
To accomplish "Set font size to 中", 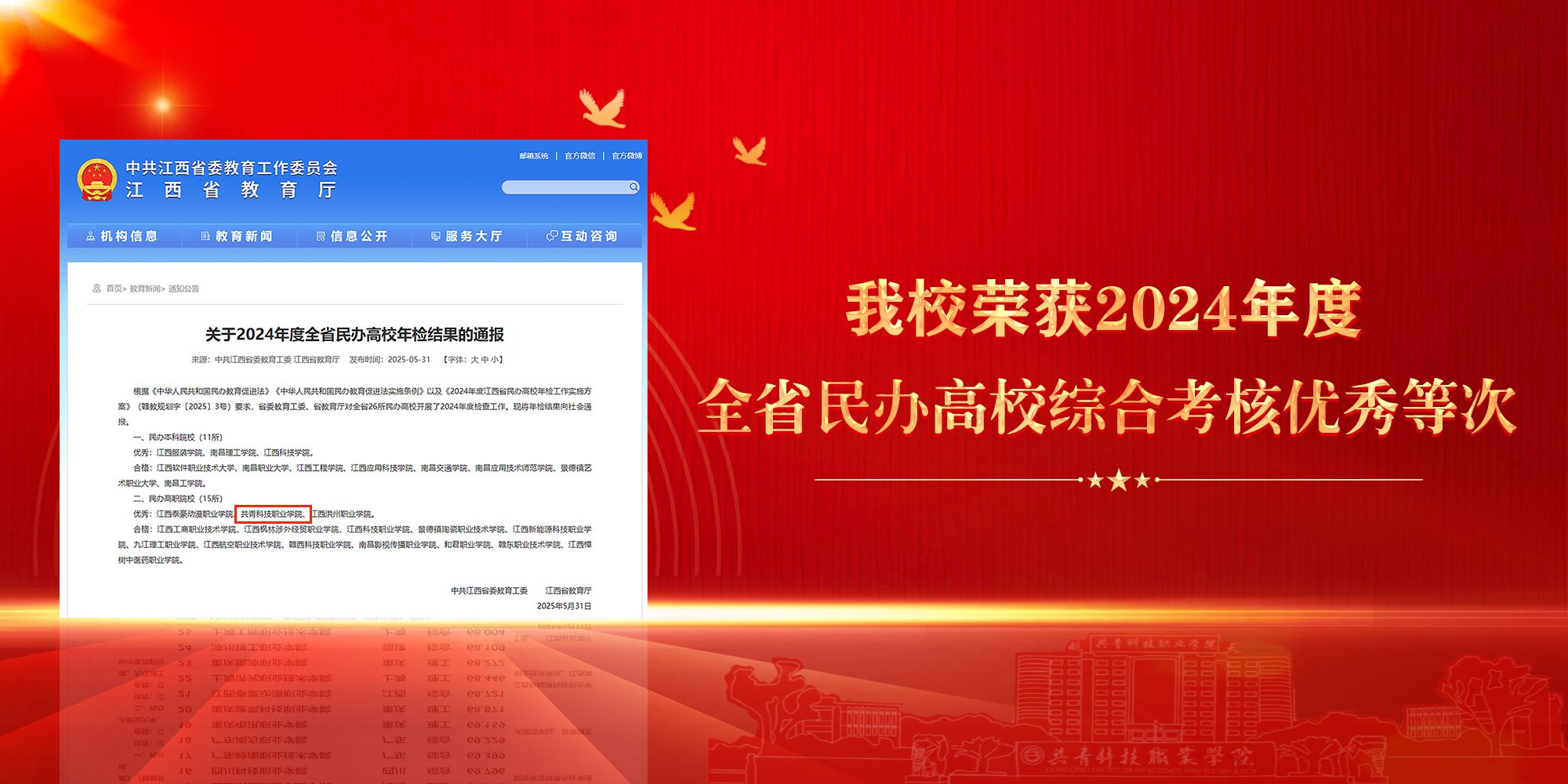I will 485,360.
